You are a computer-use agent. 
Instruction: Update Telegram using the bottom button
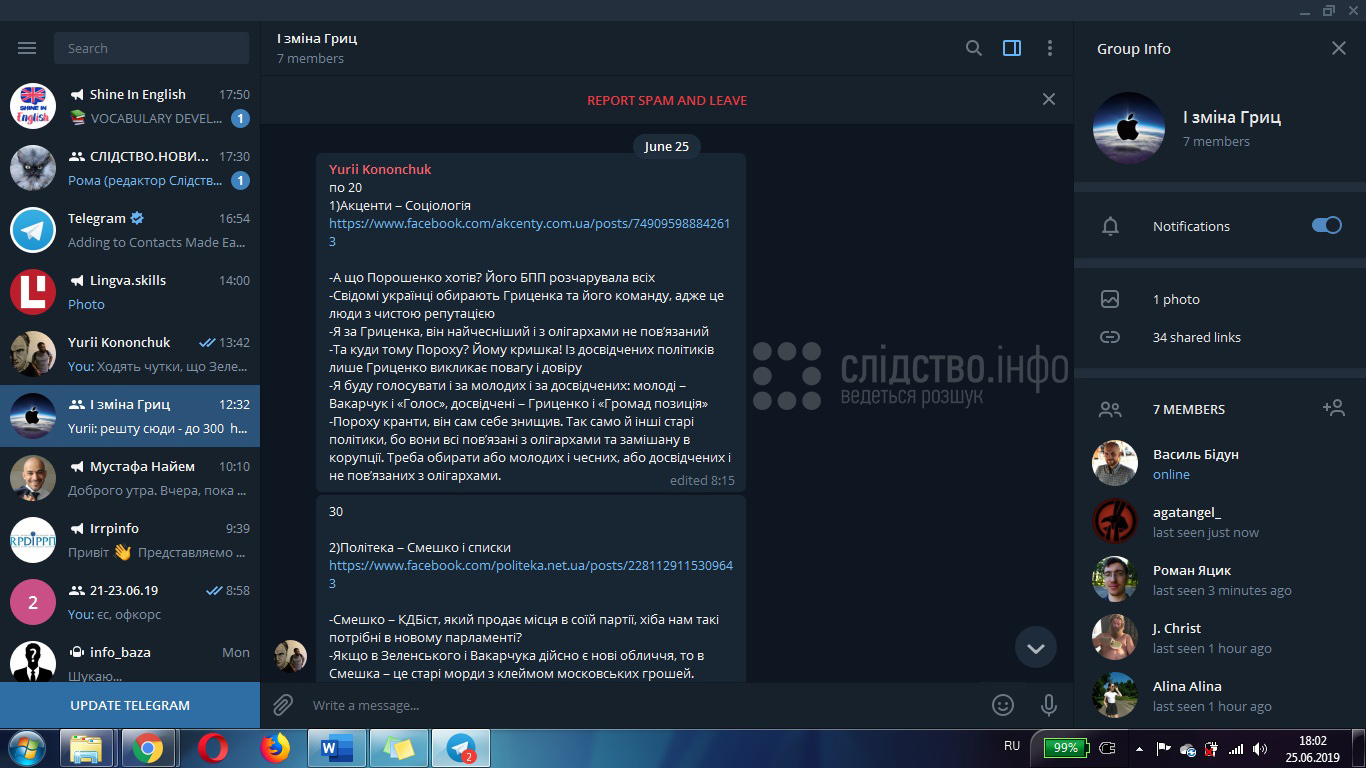click(130, 705)
